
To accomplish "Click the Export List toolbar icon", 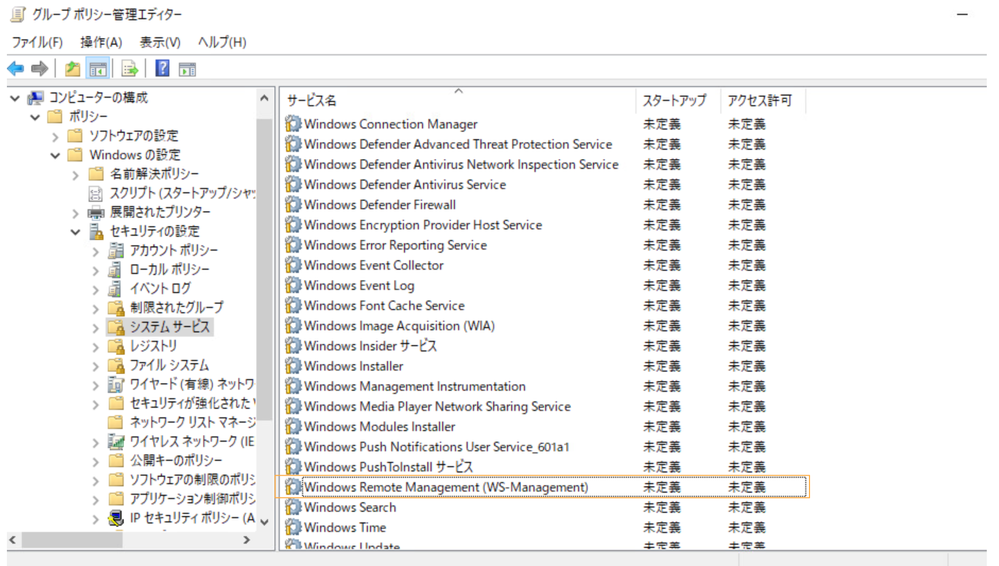I will (x=129, y=69).
